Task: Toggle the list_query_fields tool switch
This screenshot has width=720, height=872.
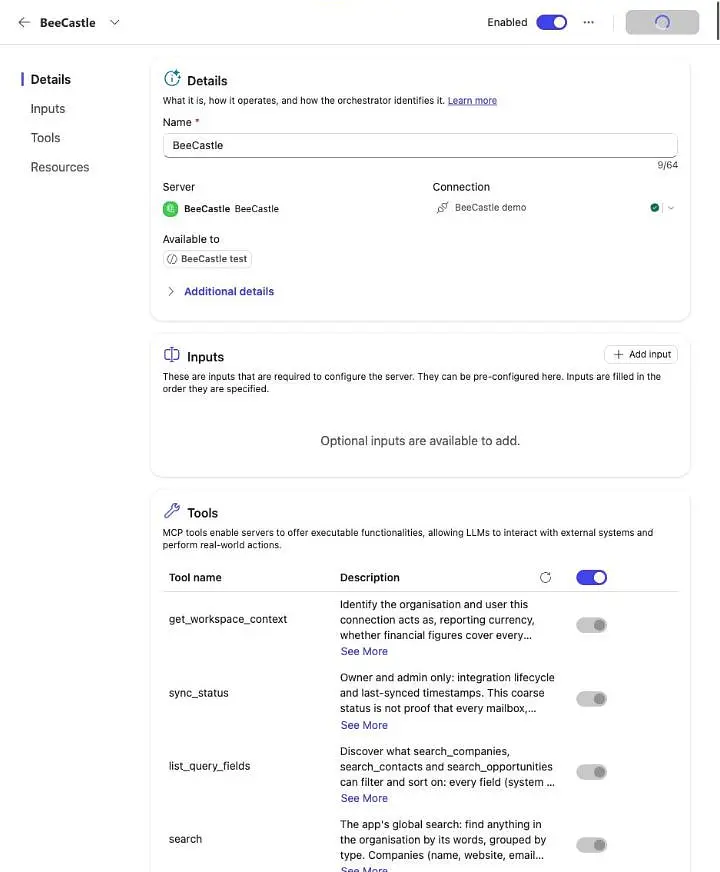Action: click(592, 772)
